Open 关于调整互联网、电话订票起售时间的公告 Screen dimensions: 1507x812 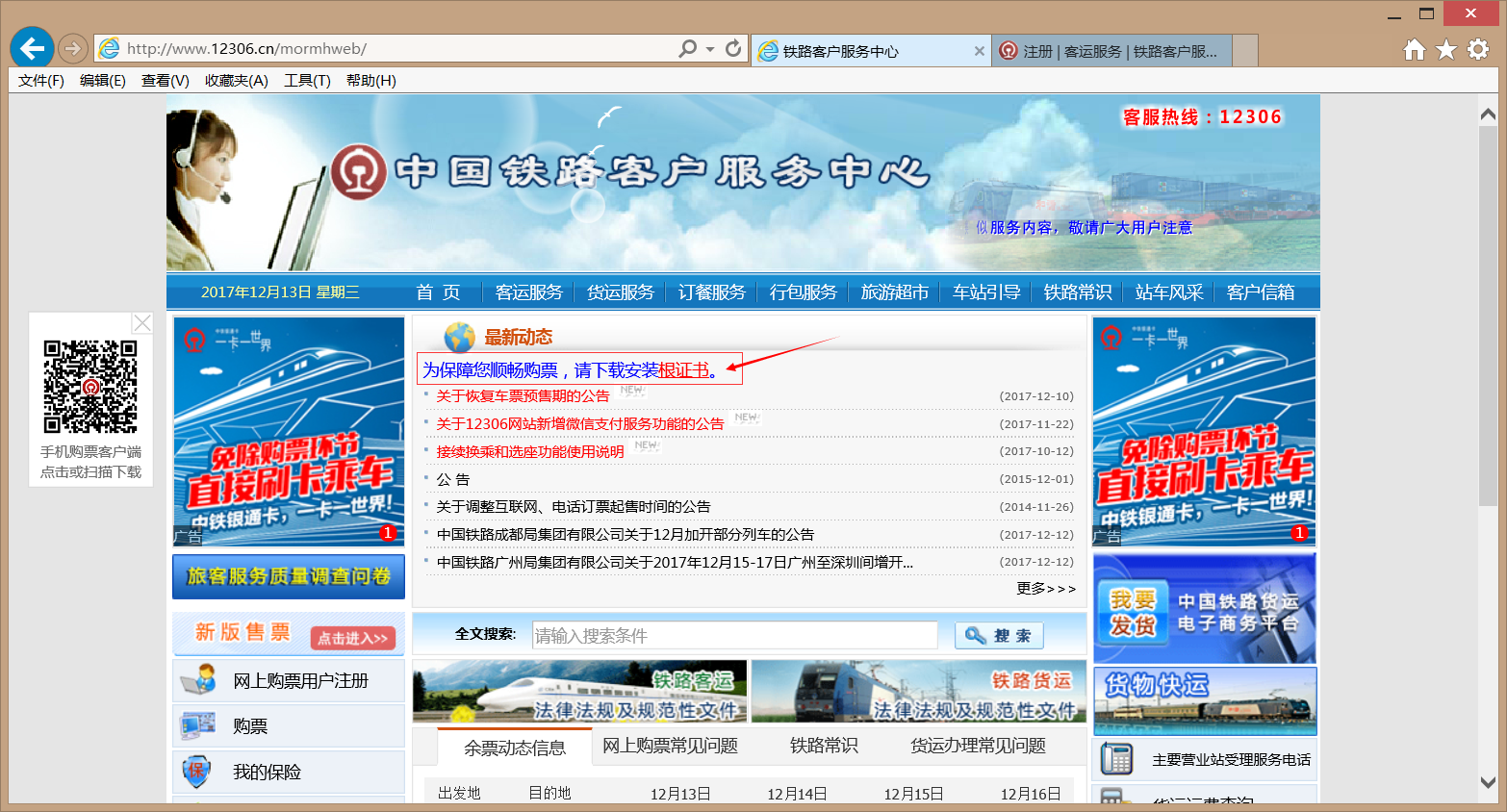(574, 507)
